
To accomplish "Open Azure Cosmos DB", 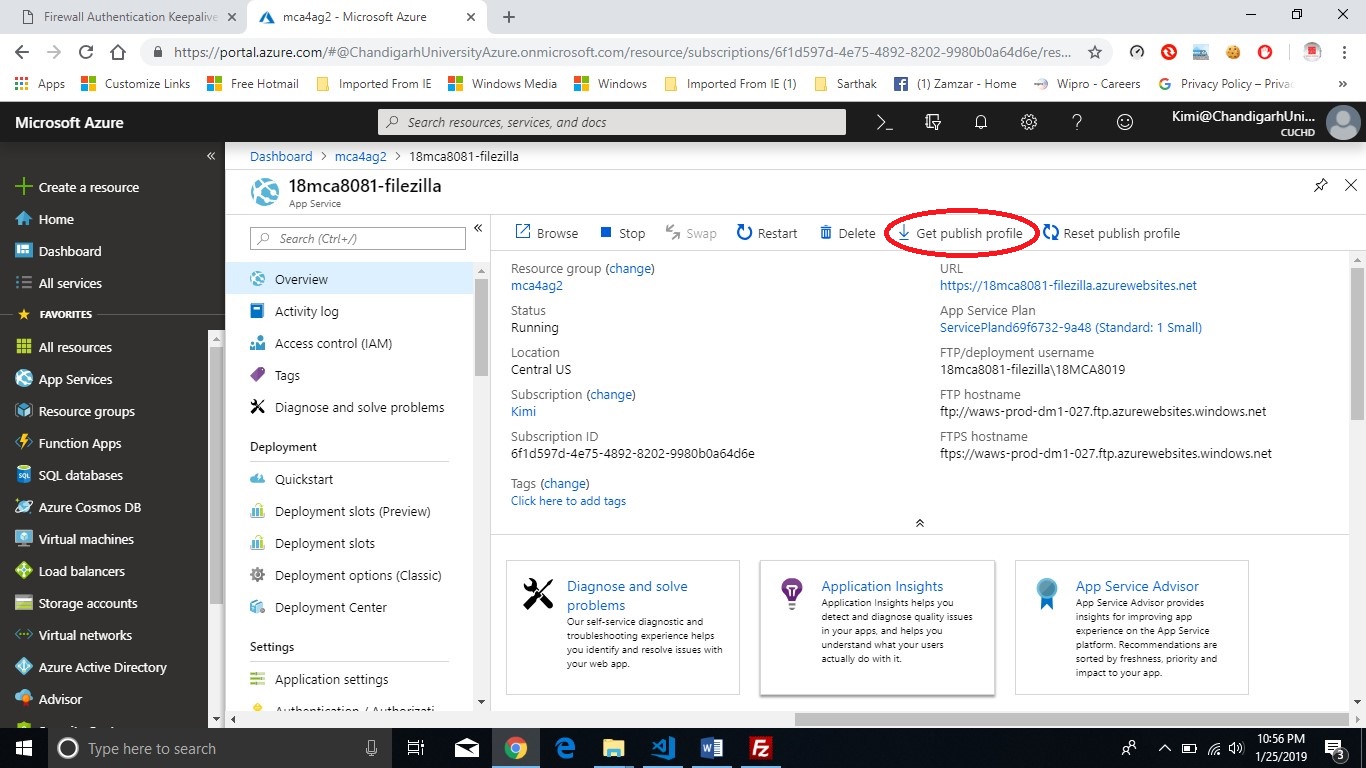I will pos(78,507).
